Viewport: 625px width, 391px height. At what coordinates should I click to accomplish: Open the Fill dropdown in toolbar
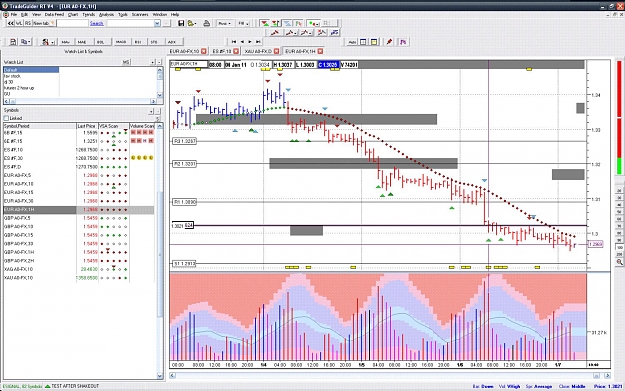(243, 24)
